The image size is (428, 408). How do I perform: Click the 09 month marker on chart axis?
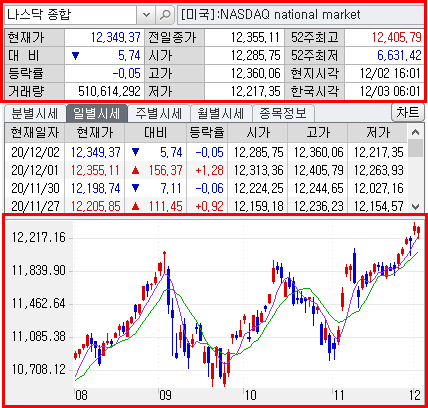click(165, 395)
